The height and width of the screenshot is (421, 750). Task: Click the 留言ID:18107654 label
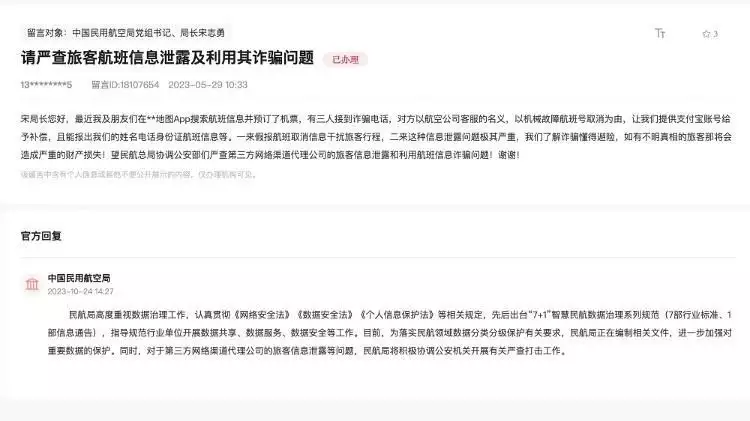click(125, 85)
